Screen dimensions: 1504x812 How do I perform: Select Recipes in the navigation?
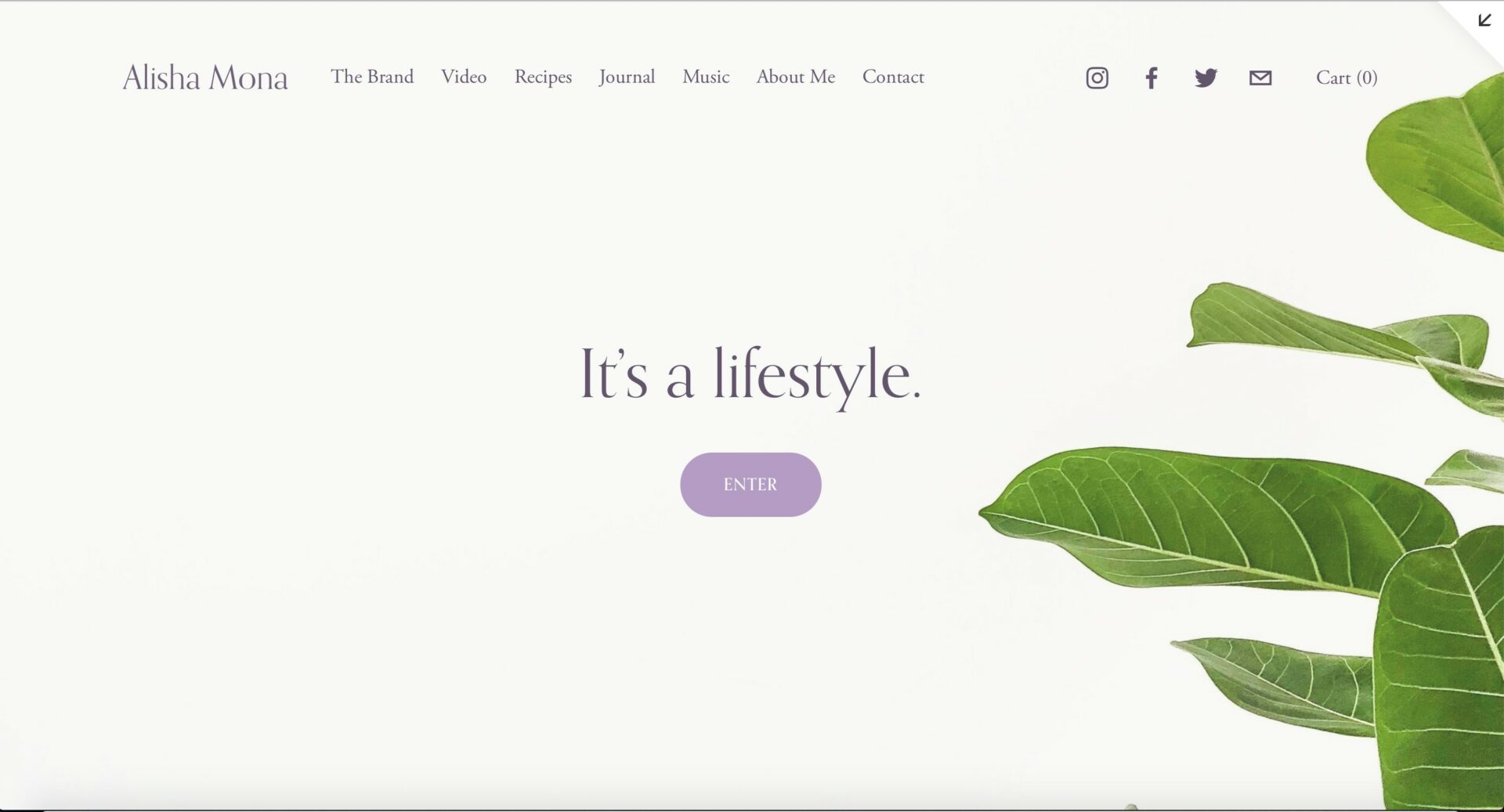point(543,77)
